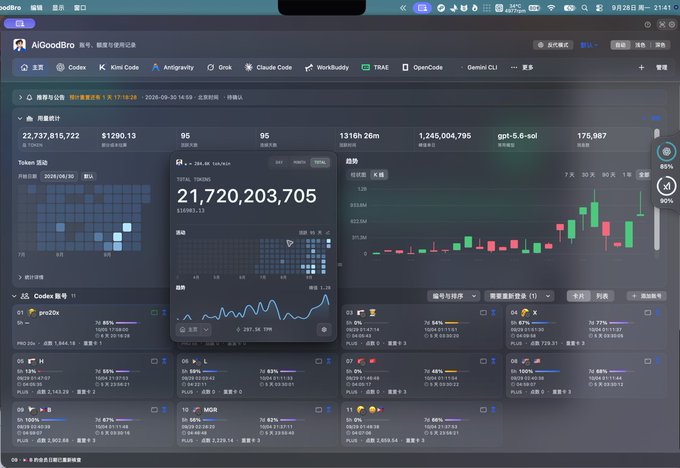The image size is (680, 468).
Task: Click the scrollbar beside the trend chart
Action: click(x=657, y=190)
